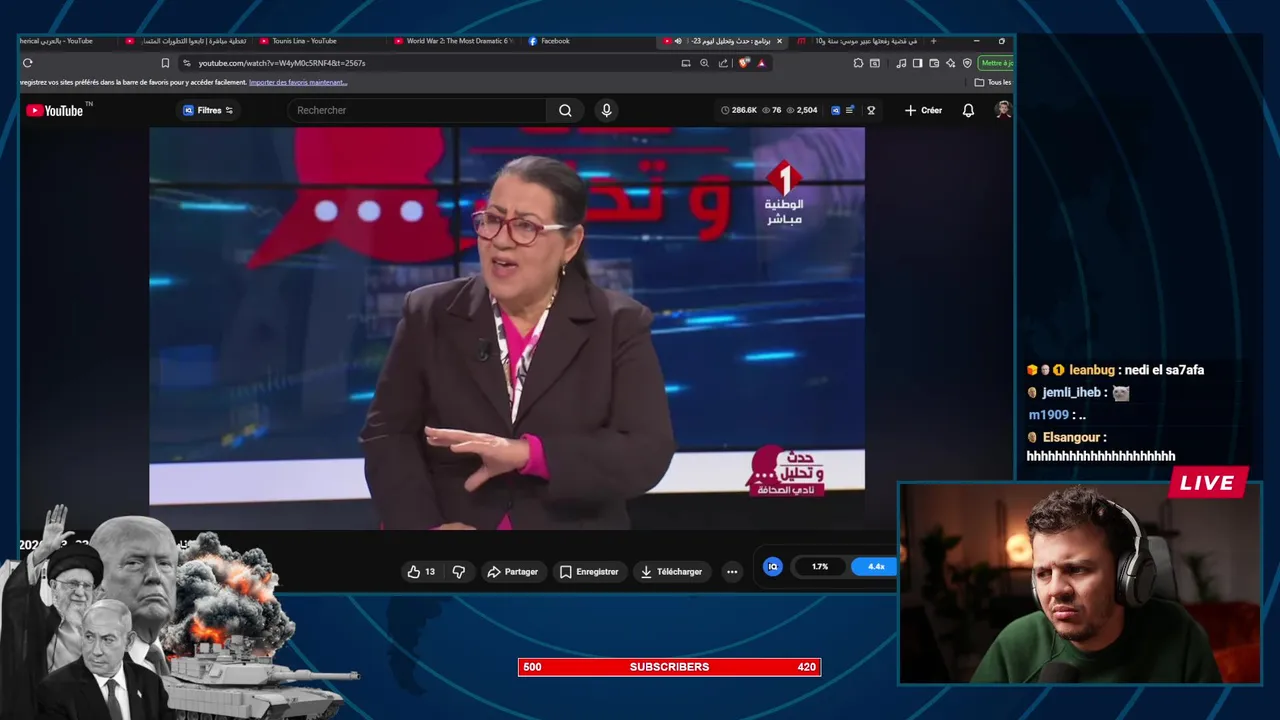Click the Brave Rewards triangle icon
The height and width of the screenshot is (720, 1280).
761,63
